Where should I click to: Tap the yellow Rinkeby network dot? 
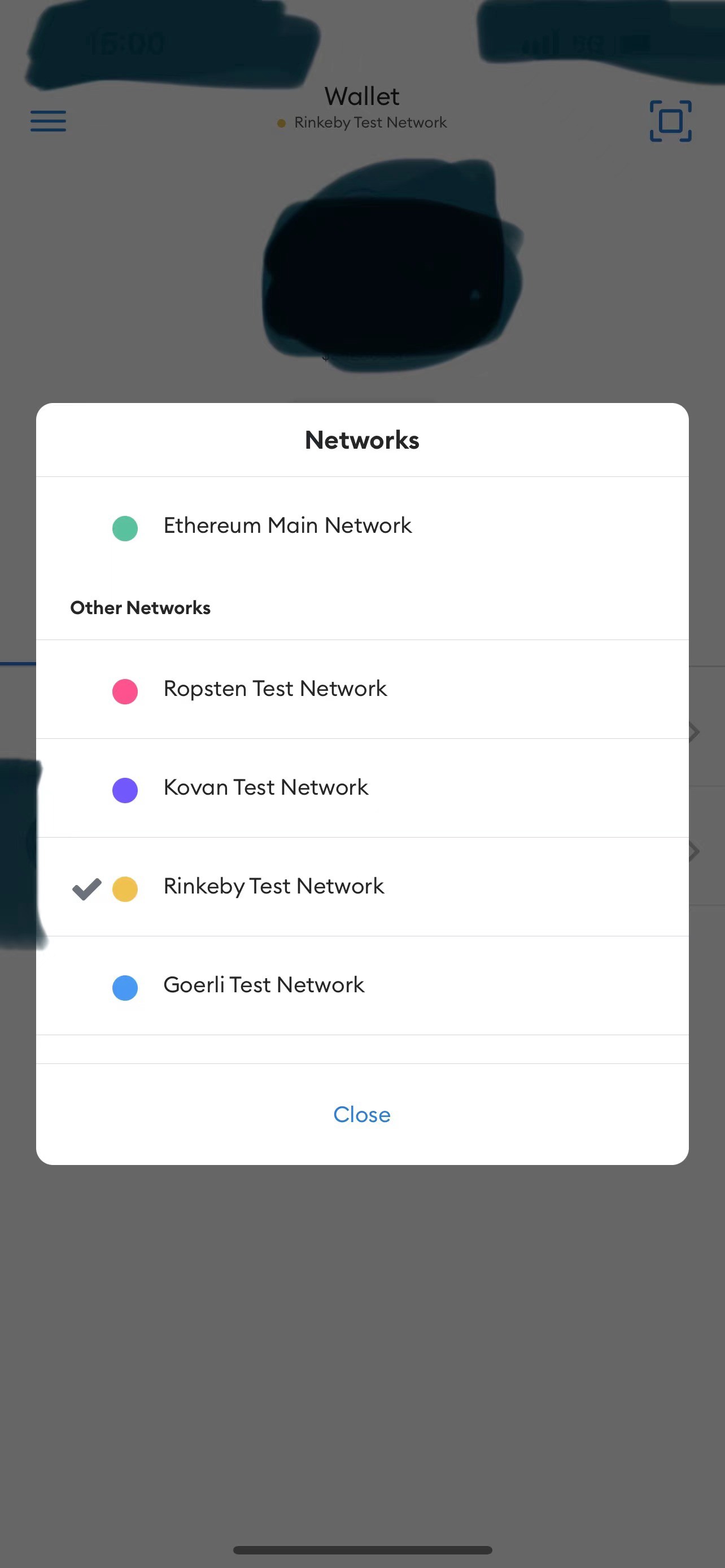point(125,888)
